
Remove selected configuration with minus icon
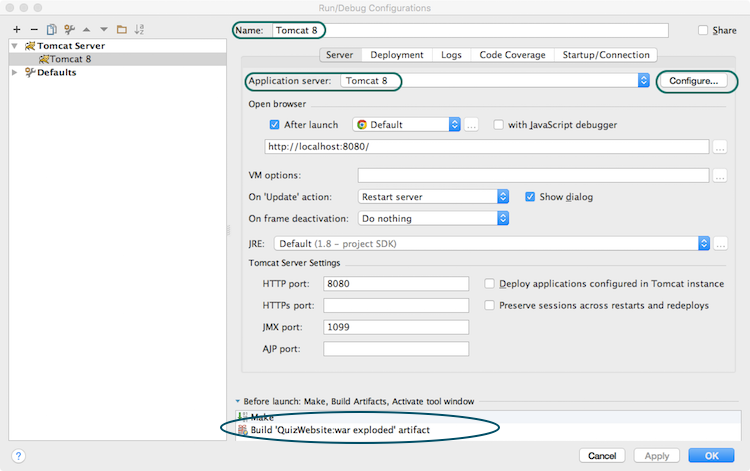[34, 30]
